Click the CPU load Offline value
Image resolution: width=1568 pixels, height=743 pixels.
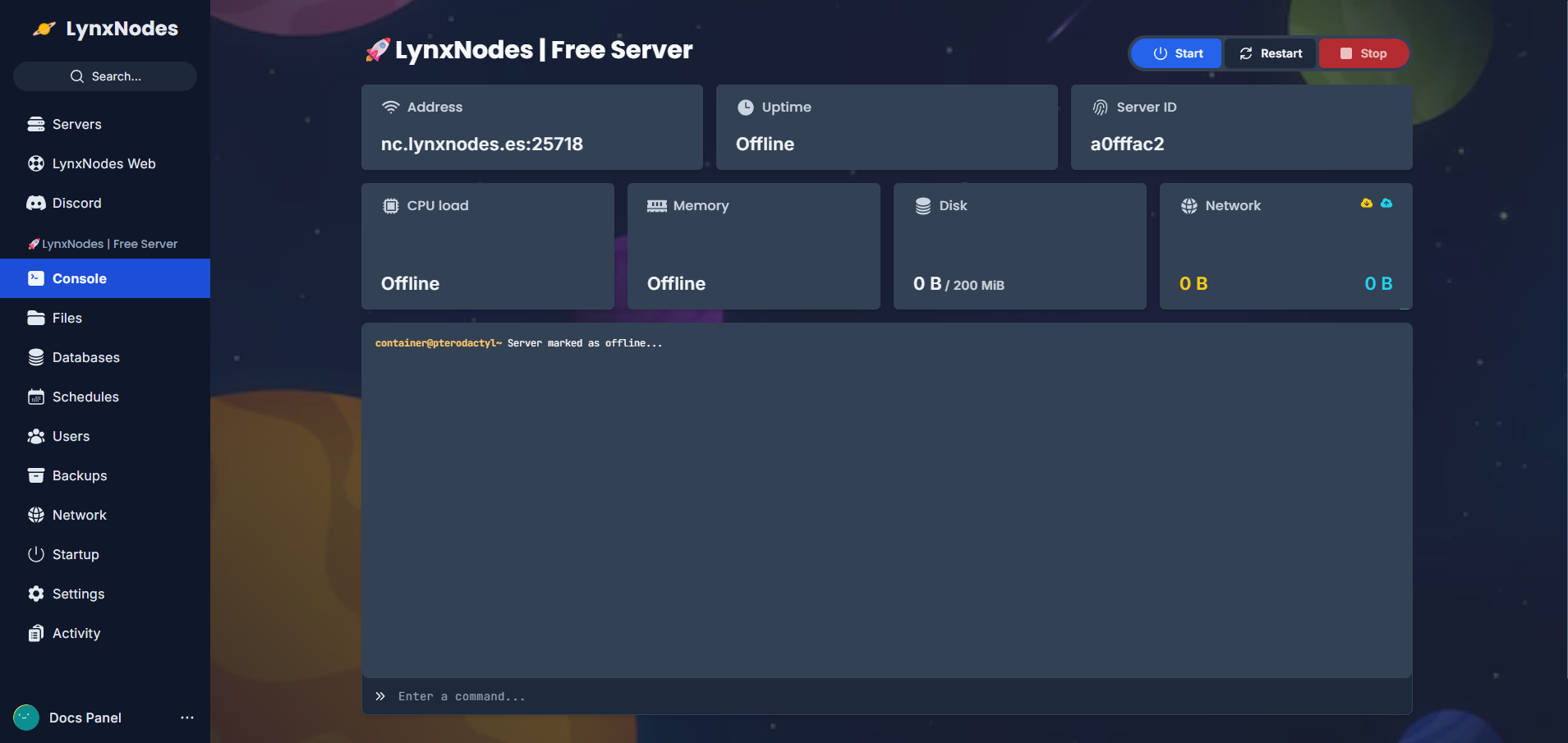410,283
